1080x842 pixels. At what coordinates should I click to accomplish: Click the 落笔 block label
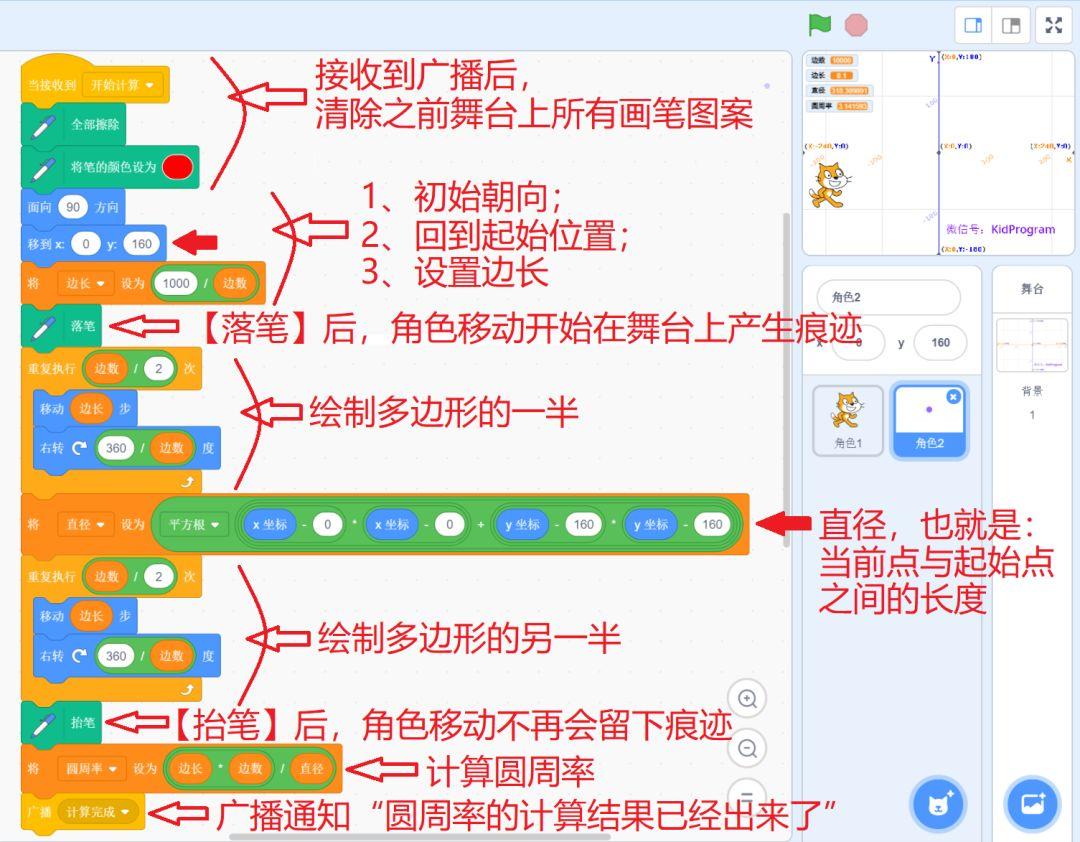point(83,326)
